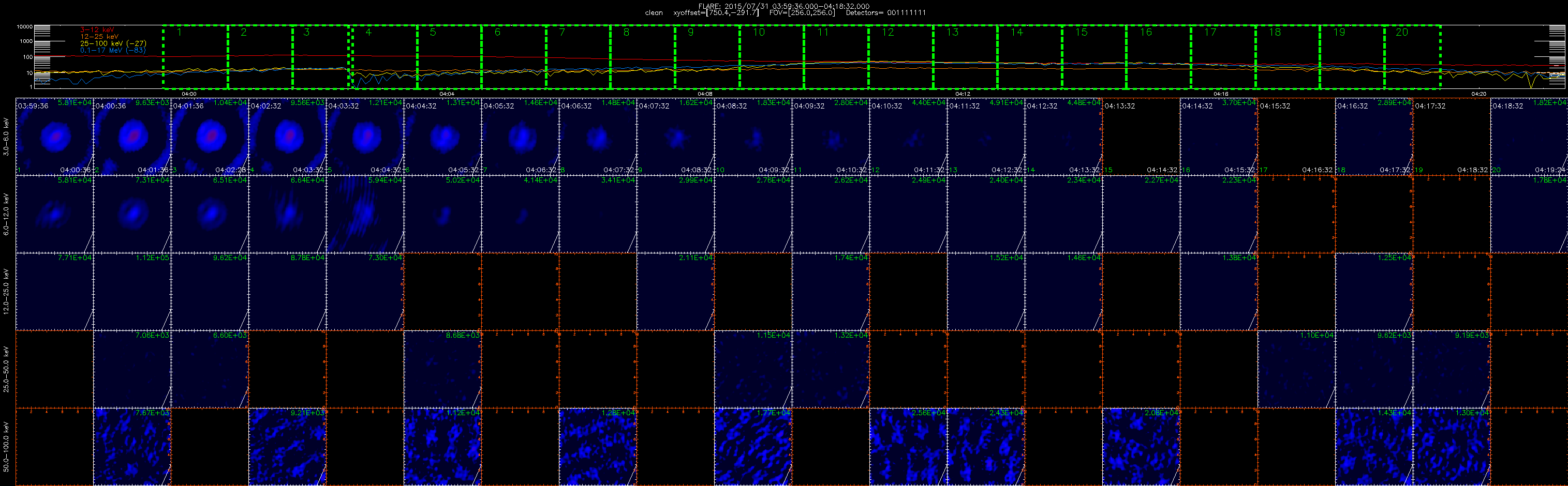Viewport: 1568px width, 486px height.
Task: Open the 50.0-100.0 keV image with peak 9.21E+03
Action: click(287, 447)
